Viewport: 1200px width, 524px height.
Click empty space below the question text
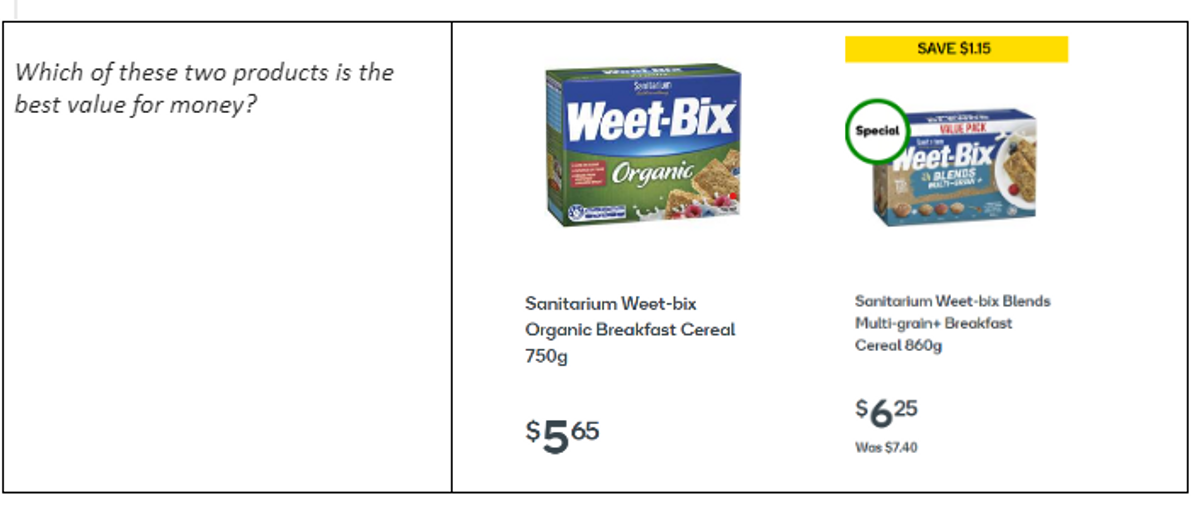point(227,300)
